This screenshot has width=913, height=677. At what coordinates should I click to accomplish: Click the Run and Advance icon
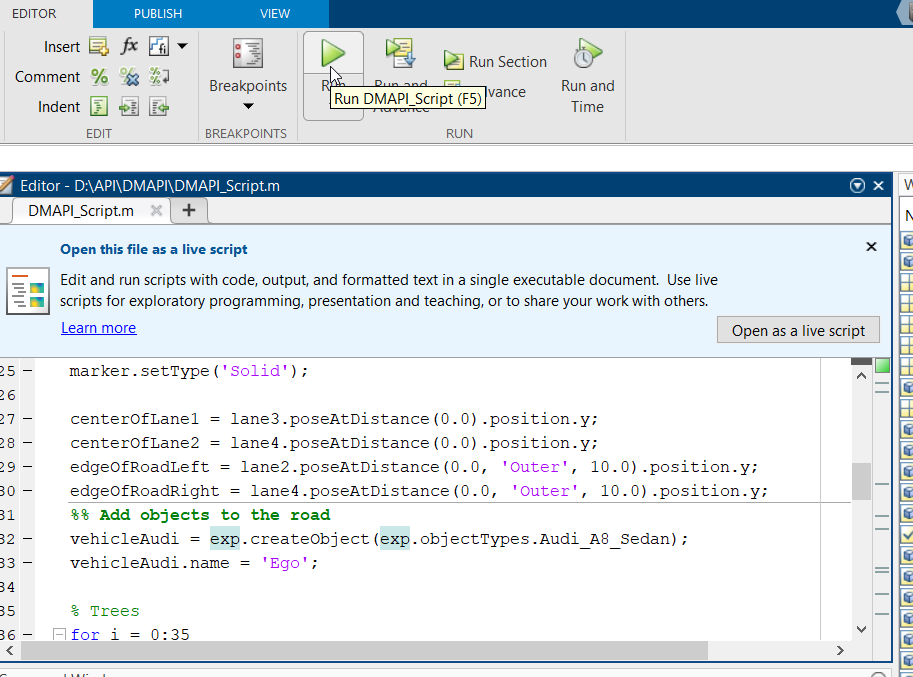(x=399, y=53)
